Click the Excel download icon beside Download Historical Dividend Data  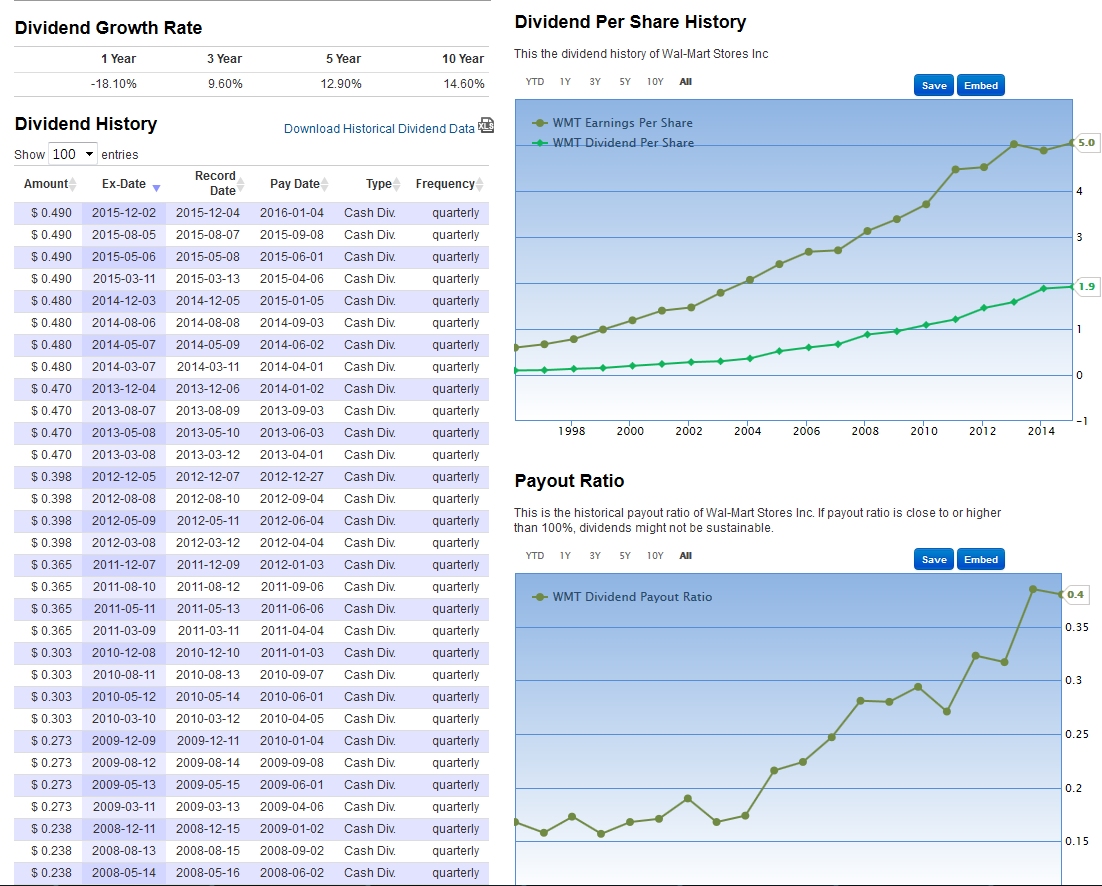tap(486, 126)
